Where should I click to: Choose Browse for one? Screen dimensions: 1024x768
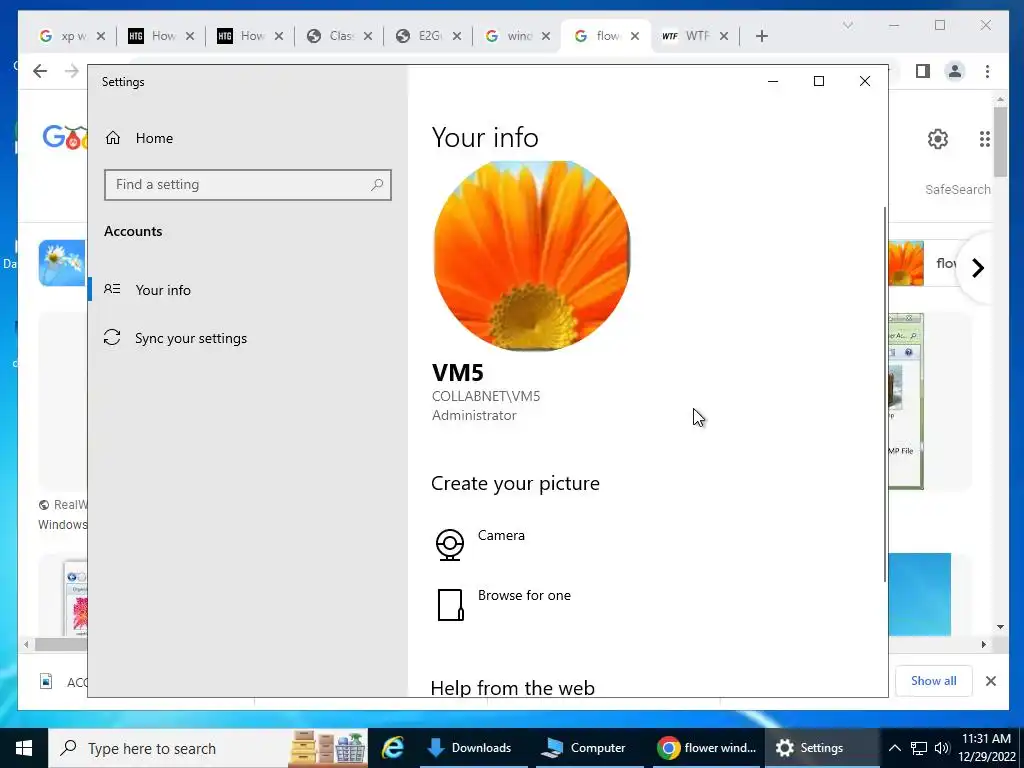[x=503, y=604]
